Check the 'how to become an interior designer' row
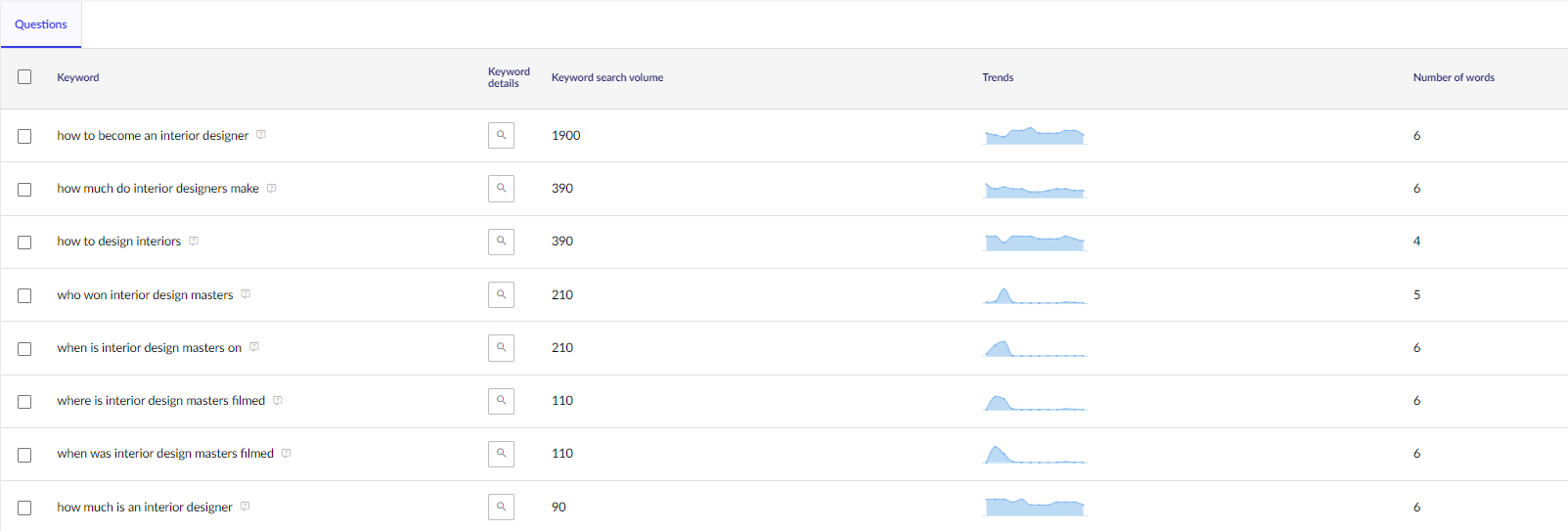 24,136
